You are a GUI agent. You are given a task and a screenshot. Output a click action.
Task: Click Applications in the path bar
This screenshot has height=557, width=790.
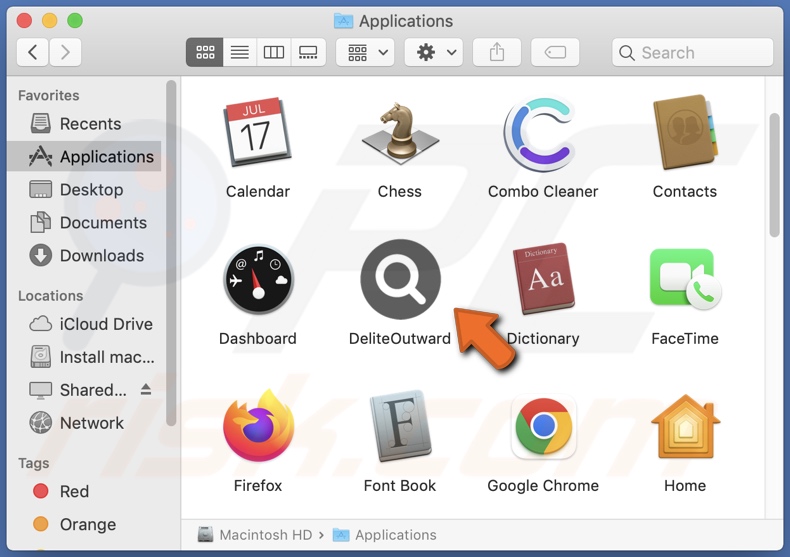[x=385, y=535]
